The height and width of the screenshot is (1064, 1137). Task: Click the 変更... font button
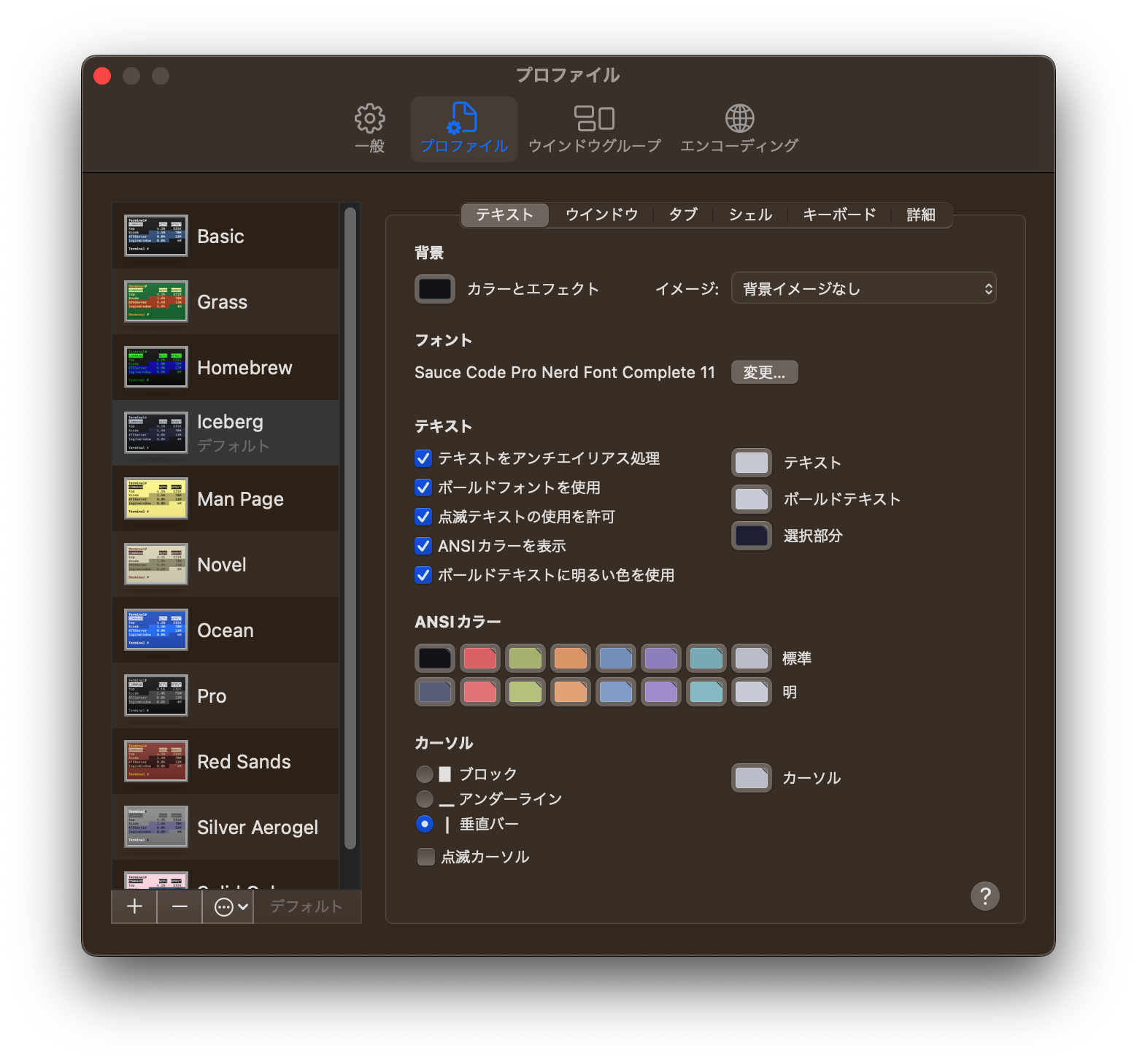[x=764, y=372]
